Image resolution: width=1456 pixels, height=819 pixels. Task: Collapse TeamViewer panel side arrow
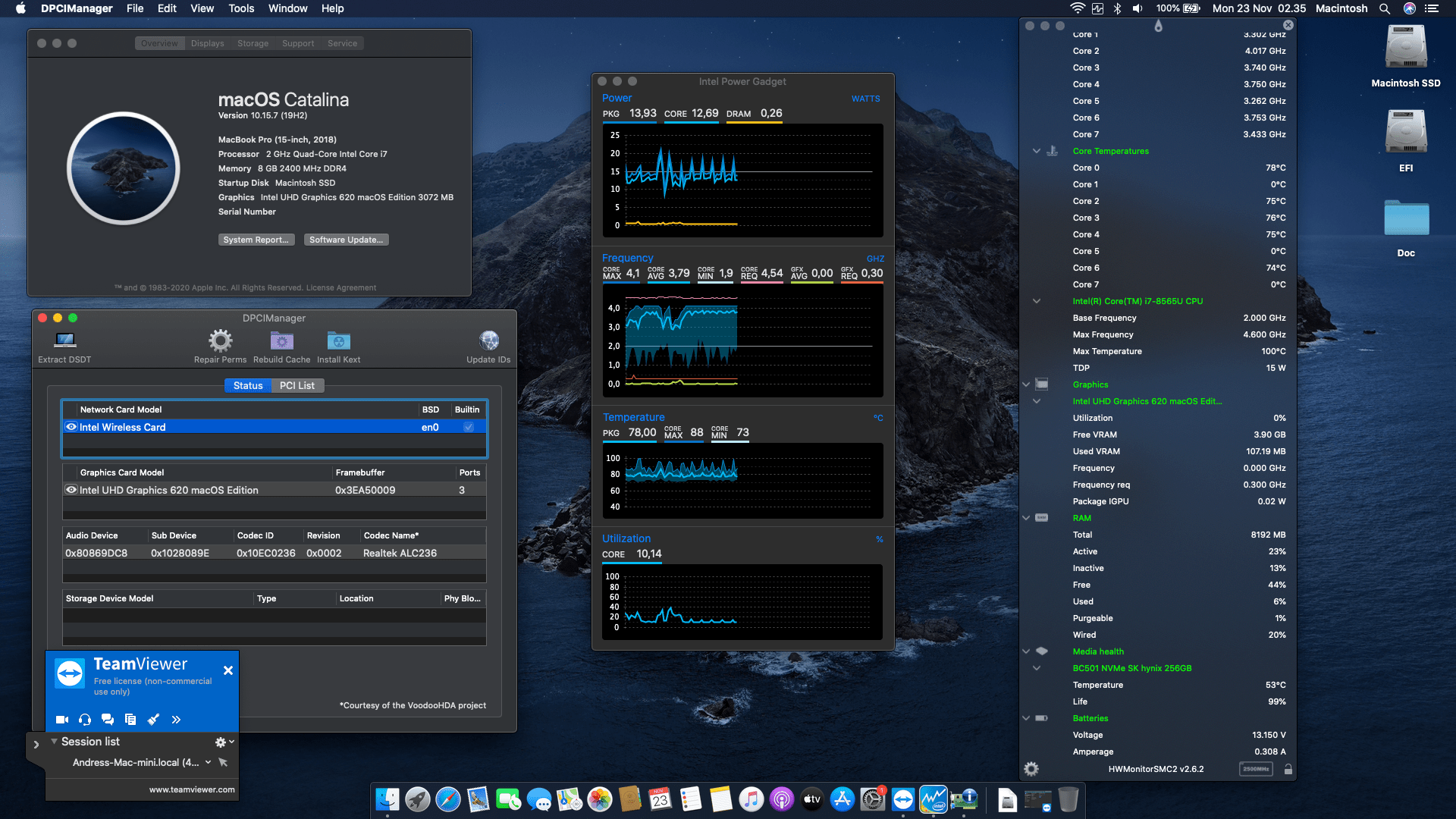click(x=36, y=745)
